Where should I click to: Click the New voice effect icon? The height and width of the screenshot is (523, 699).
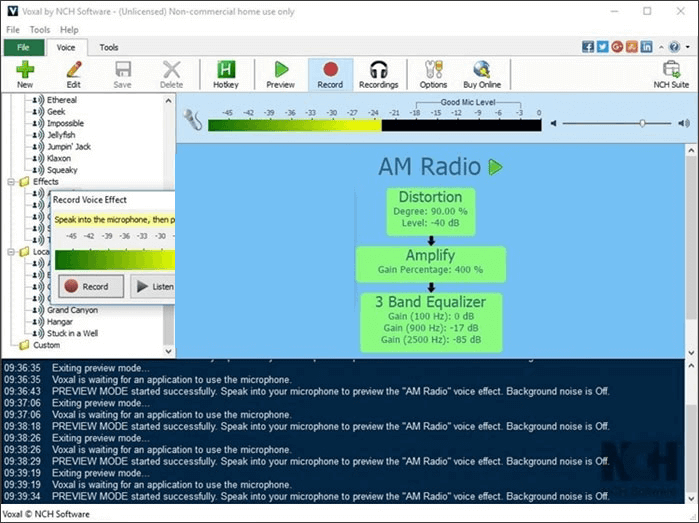[25, 74]
